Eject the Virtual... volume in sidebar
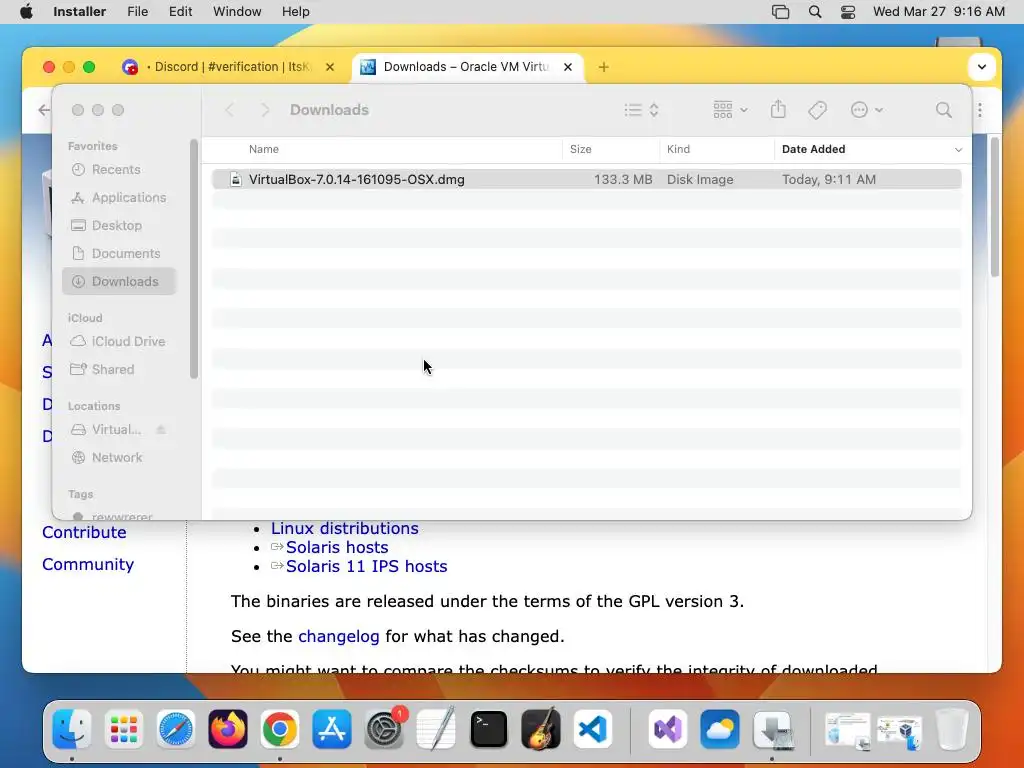Viewport: 1024px width, 768px height. 161,430
